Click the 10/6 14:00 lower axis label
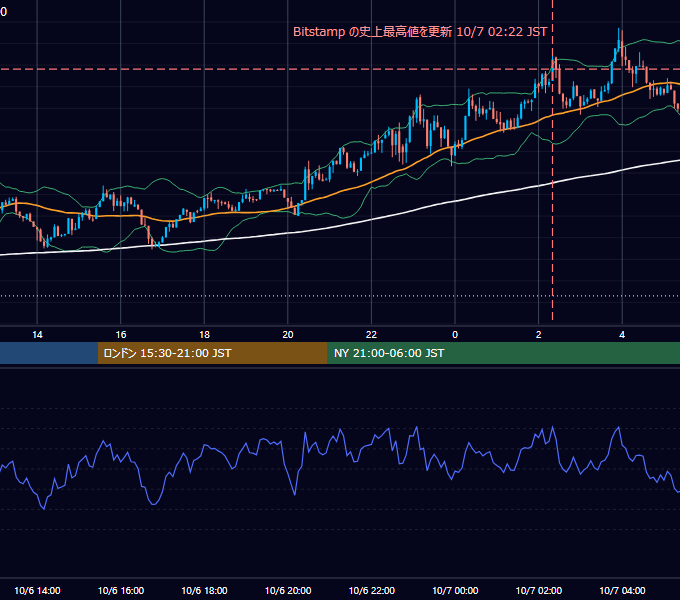Image resolution: width=680 pixels, height=600 pixels. (x=37, y=590)
